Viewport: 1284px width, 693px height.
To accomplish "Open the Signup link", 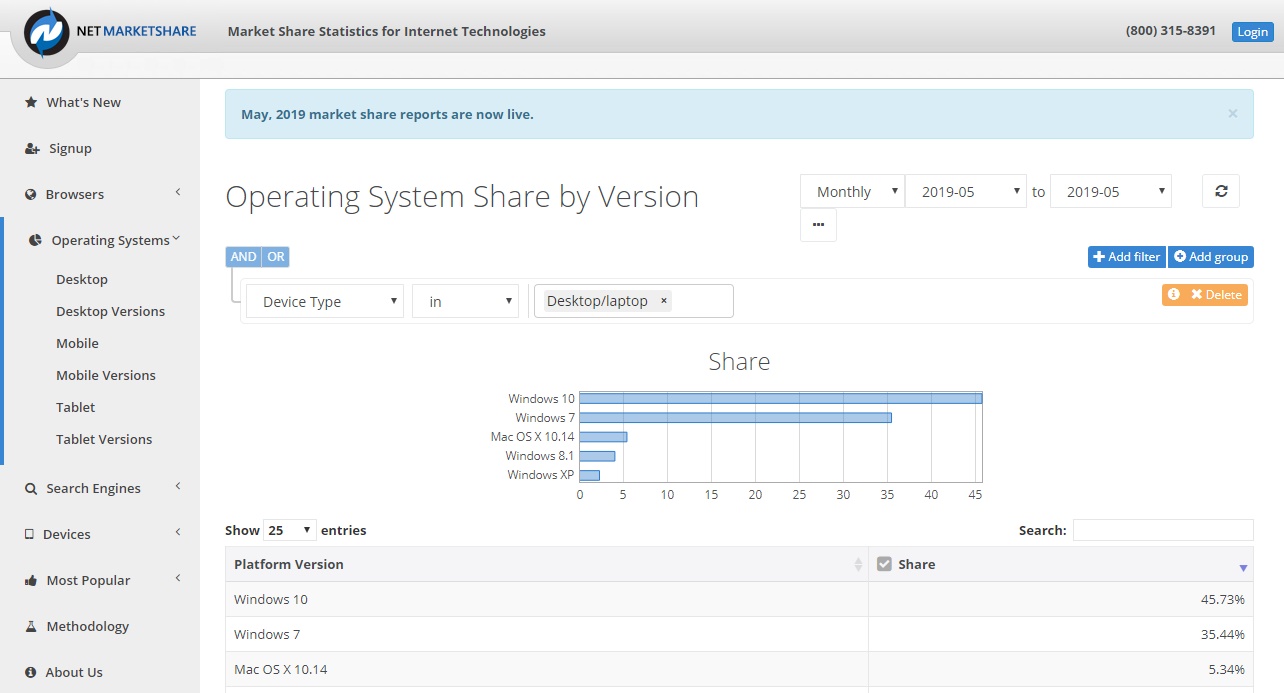I will 71,148.
